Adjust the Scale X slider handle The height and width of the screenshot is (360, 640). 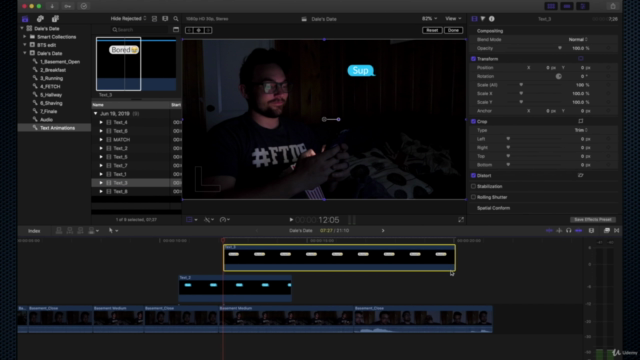(x=521, y=93)
